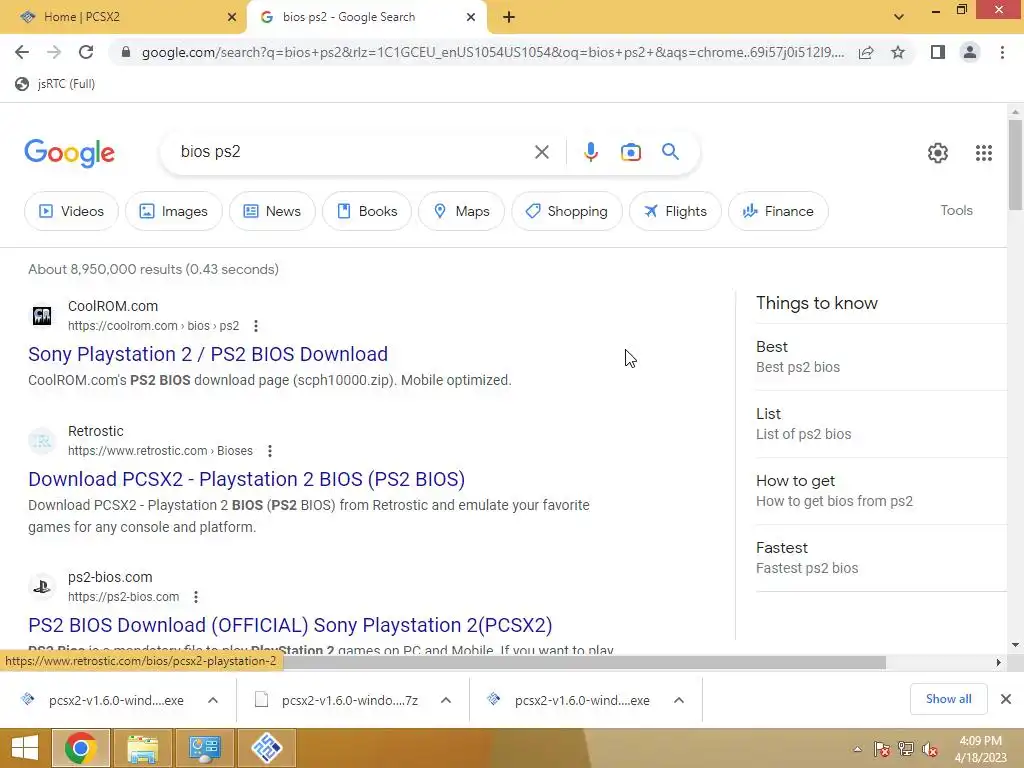The height and width of the screenshot is (768, 1024).
Task: Click the magnifier search button
Action: tap(671, 152)
